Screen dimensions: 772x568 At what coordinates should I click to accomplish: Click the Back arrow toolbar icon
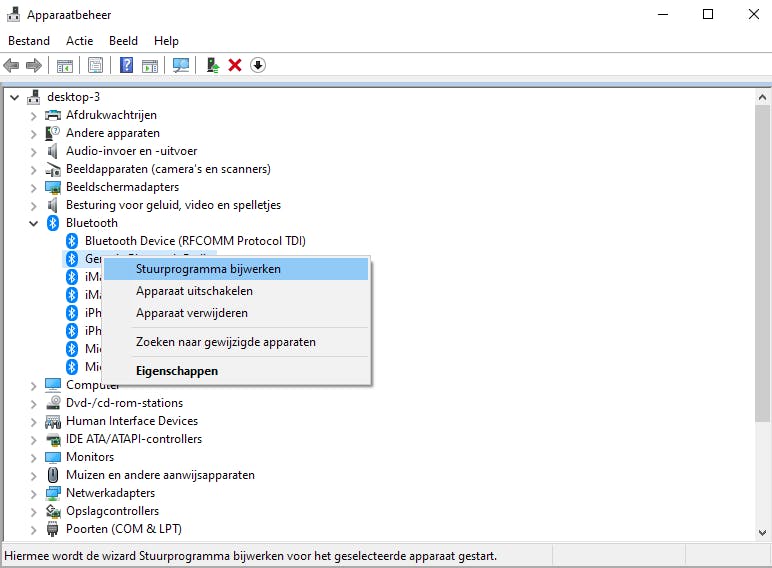click(11, 65)
